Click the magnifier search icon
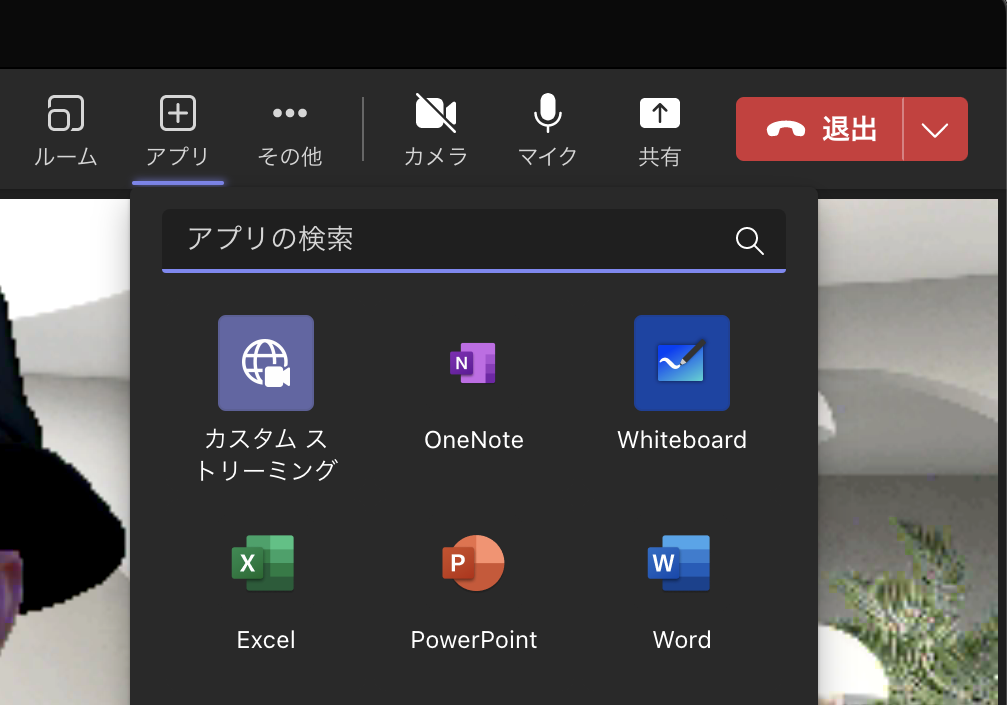This screenshot has width=1007, height=705. coord(749,241)
